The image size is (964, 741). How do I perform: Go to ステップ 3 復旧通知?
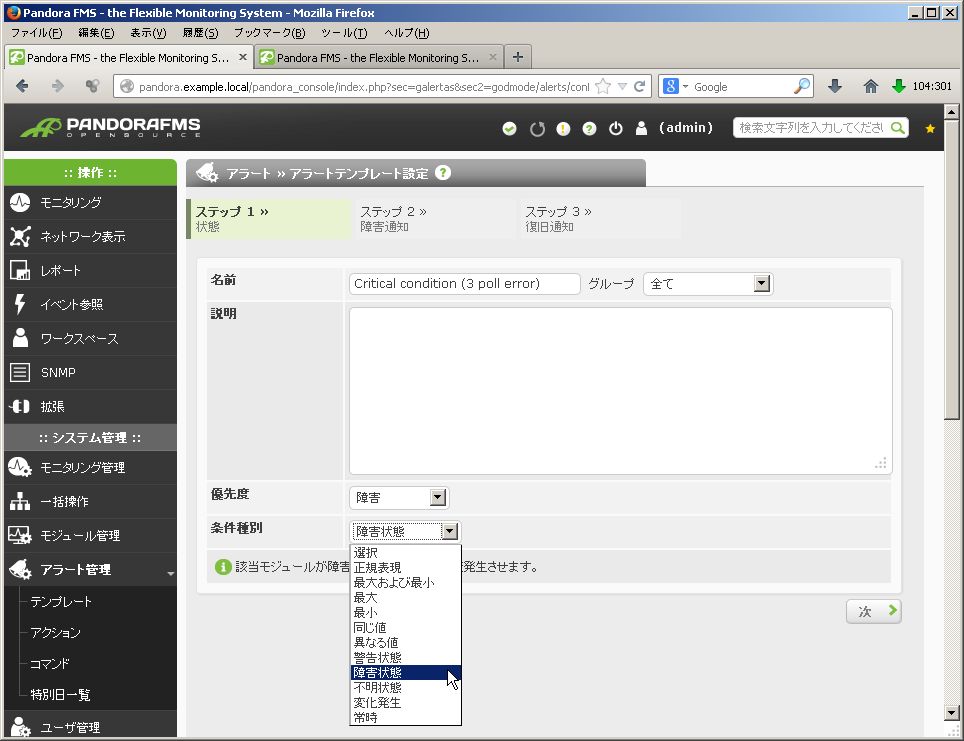599,219
